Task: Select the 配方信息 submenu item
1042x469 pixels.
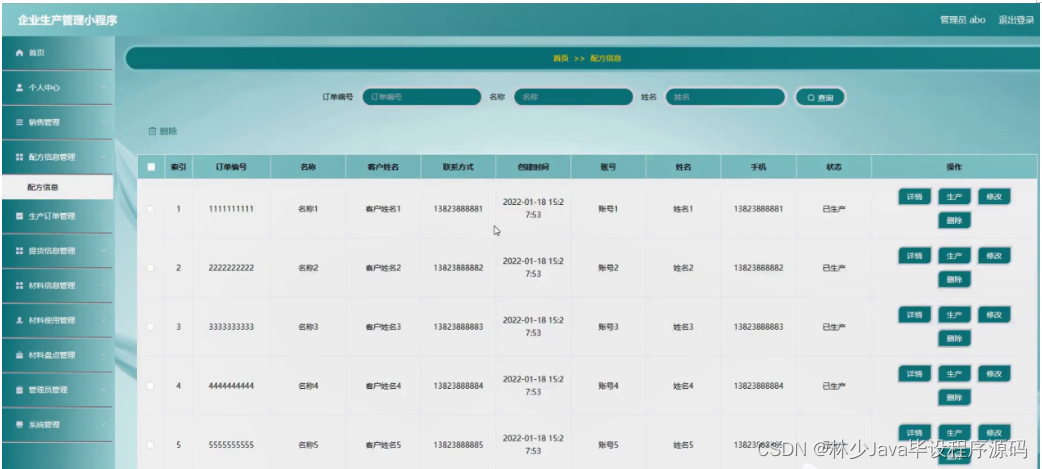Action: coord(57,188)
